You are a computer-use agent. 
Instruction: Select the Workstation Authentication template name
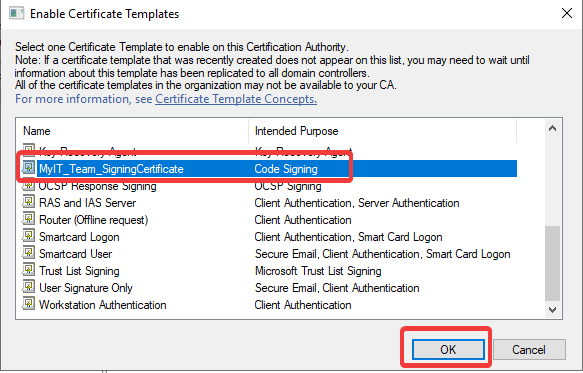tap(103, 305)
